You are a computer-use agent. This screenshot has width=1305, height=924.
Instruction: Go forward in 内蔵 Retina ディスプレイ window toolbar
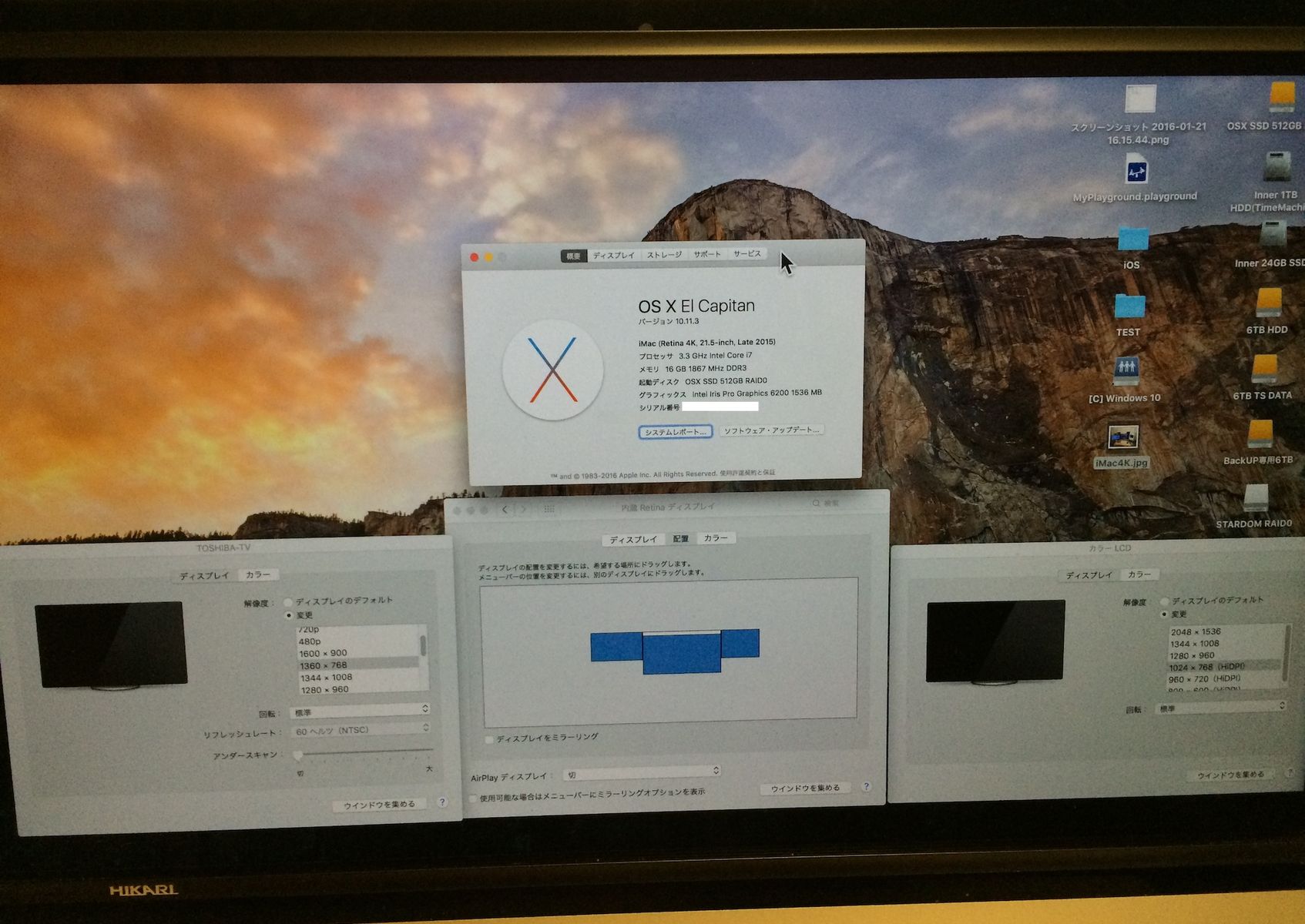coord(522,509)
